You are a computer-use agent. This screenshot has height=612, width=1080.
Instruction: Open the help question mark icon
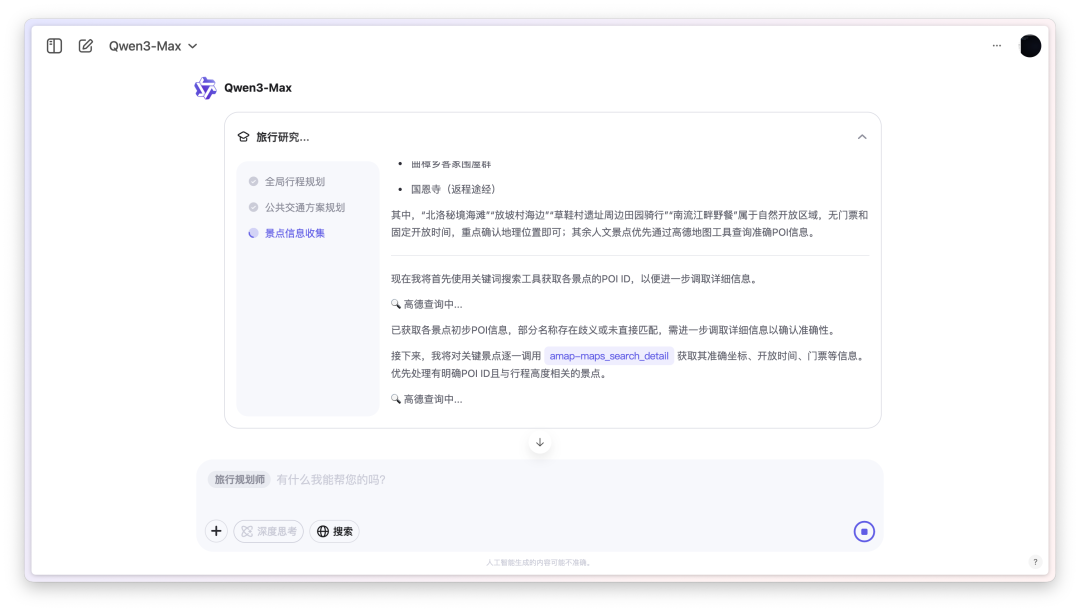[x=1035, y=562]
